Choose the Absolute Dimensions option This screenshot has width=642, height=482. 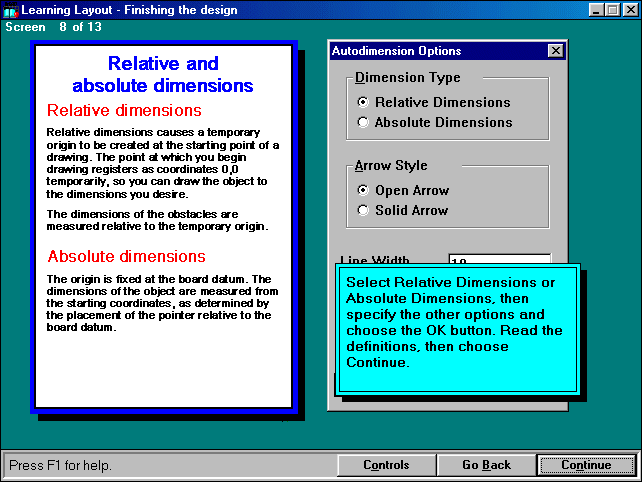pyautogui.click(x=364, y=122)
